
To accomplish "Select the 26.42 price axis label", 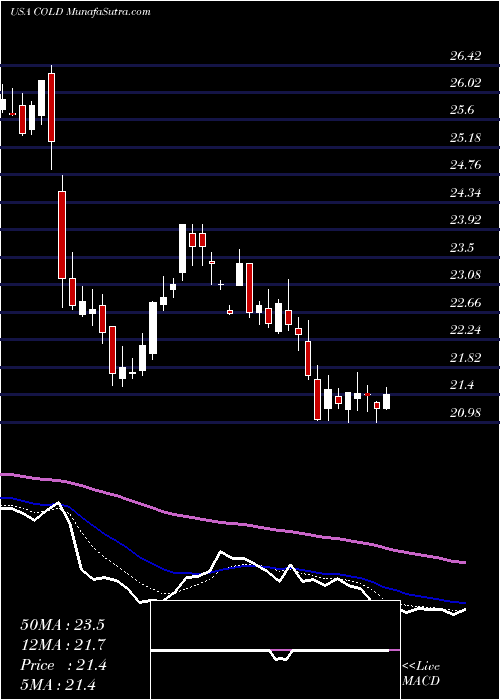I will tap(465, 56).
